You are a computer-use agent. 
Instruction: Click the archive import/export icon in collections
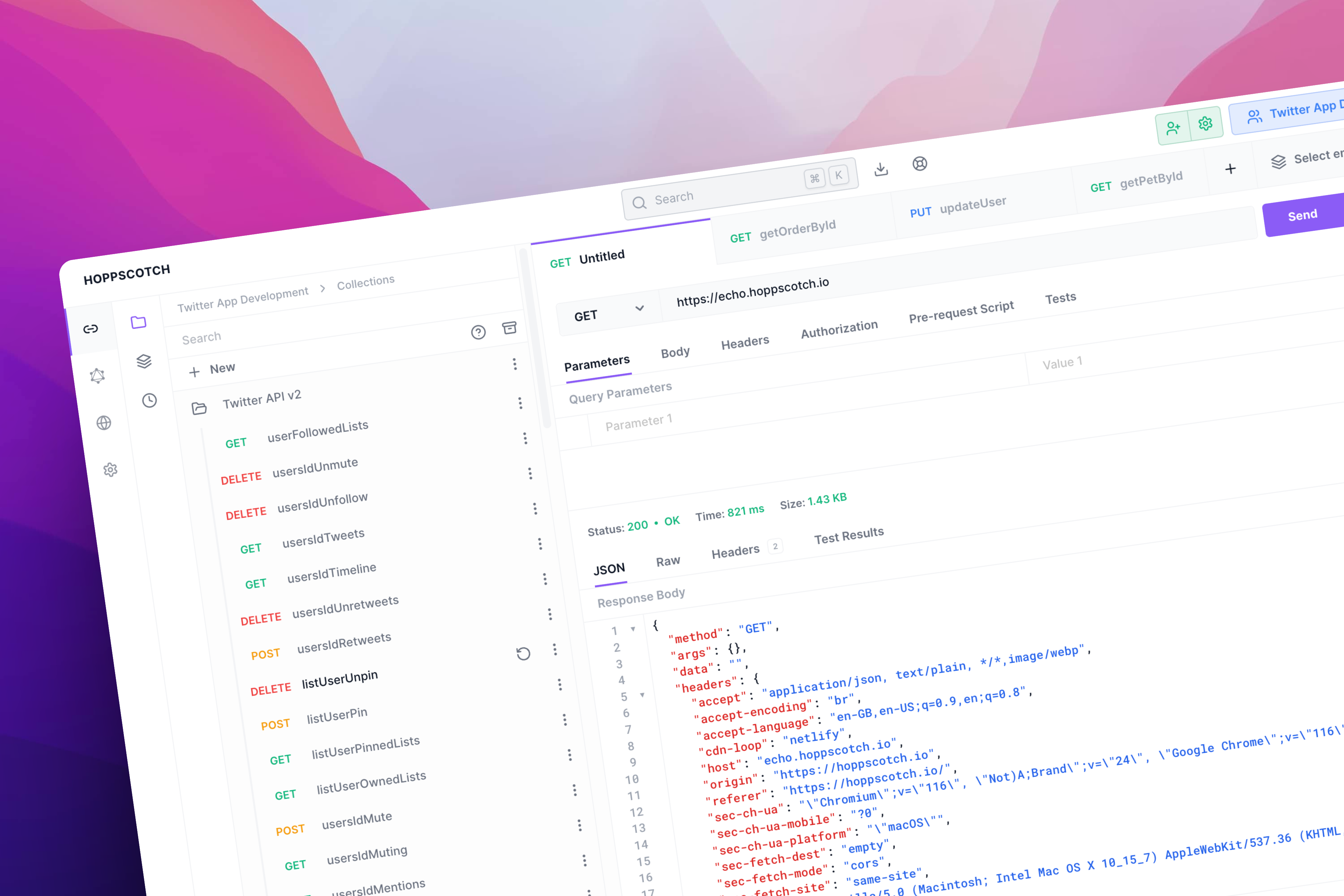click(x=509, y=328)
